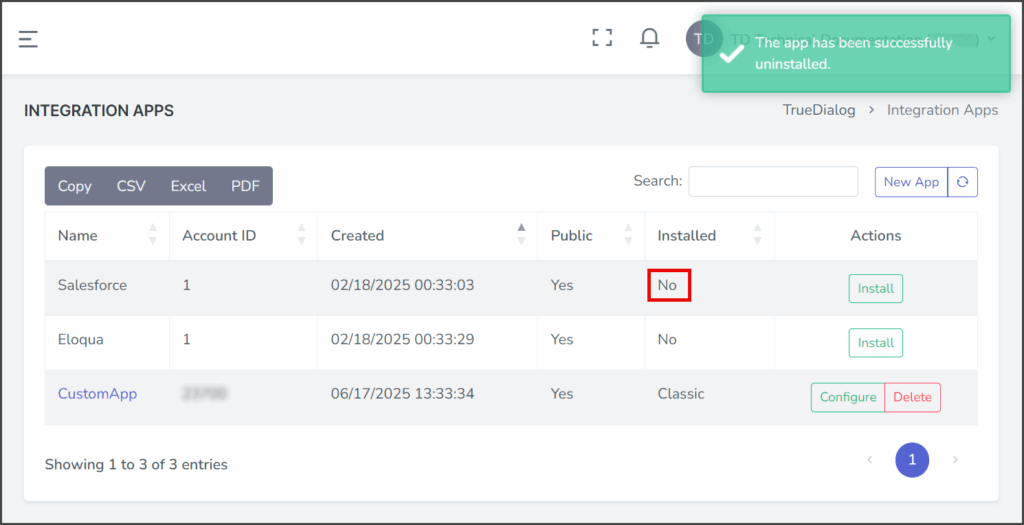1024x525 pixels.
Task: Click the Actions column header
Action: (x=876, y=236)
